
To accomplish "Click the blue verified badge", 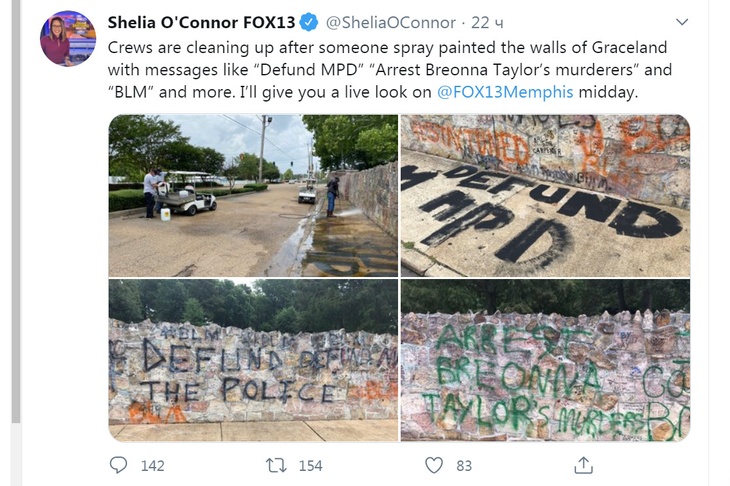I will 311,22.
